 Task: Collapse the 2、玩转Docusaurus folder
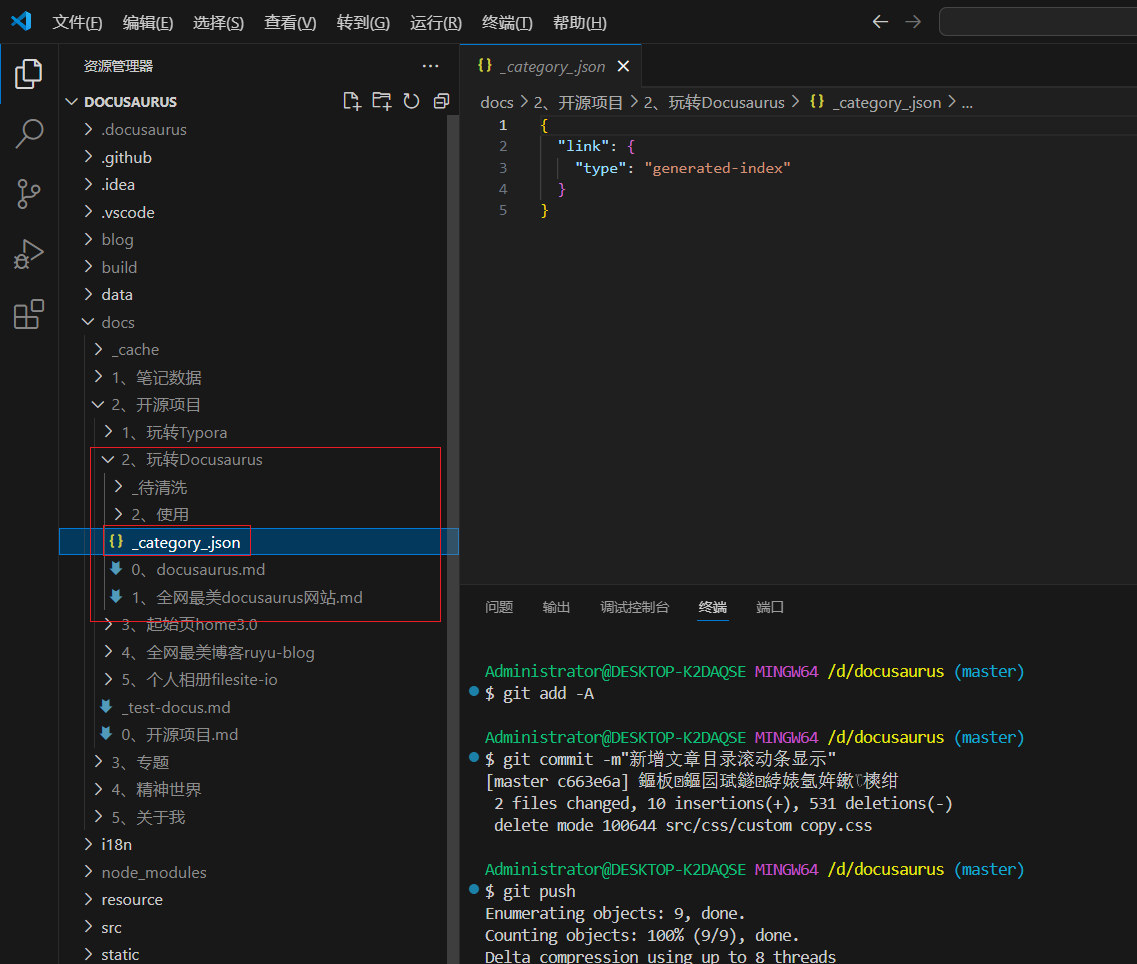192,459
